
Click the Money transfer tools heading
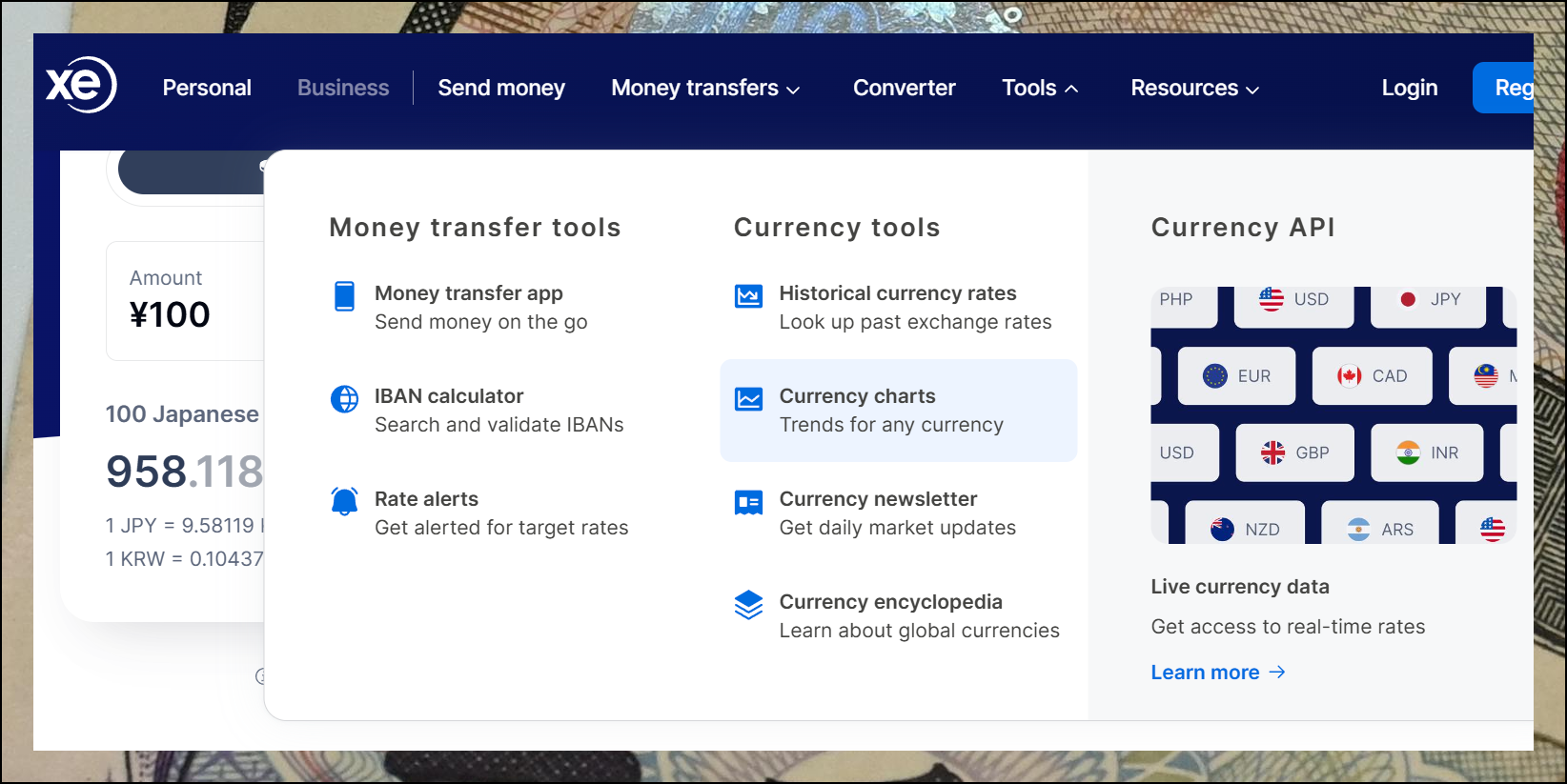(475, 228)
